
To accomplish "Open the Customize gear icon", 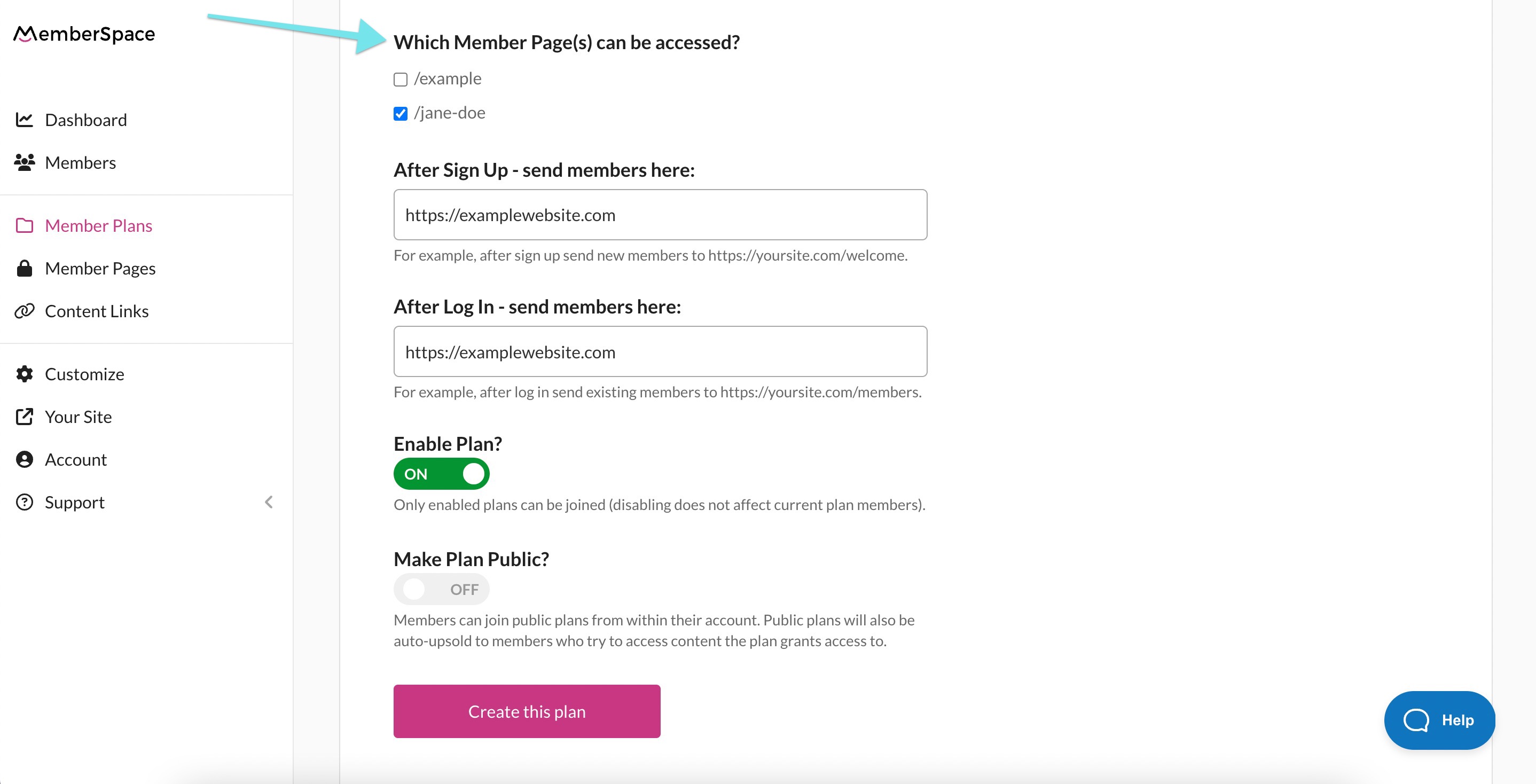I will tap(25, 374).
